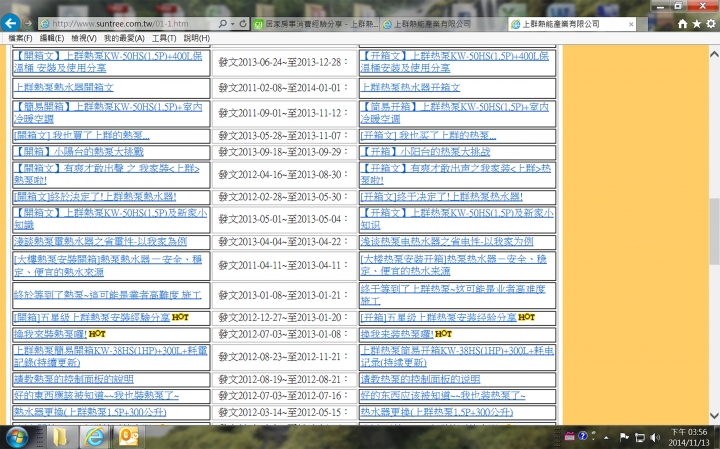Screen dimensions: 720x449
Task: Open Favorites with the star icon
Action: coord(697,24)
